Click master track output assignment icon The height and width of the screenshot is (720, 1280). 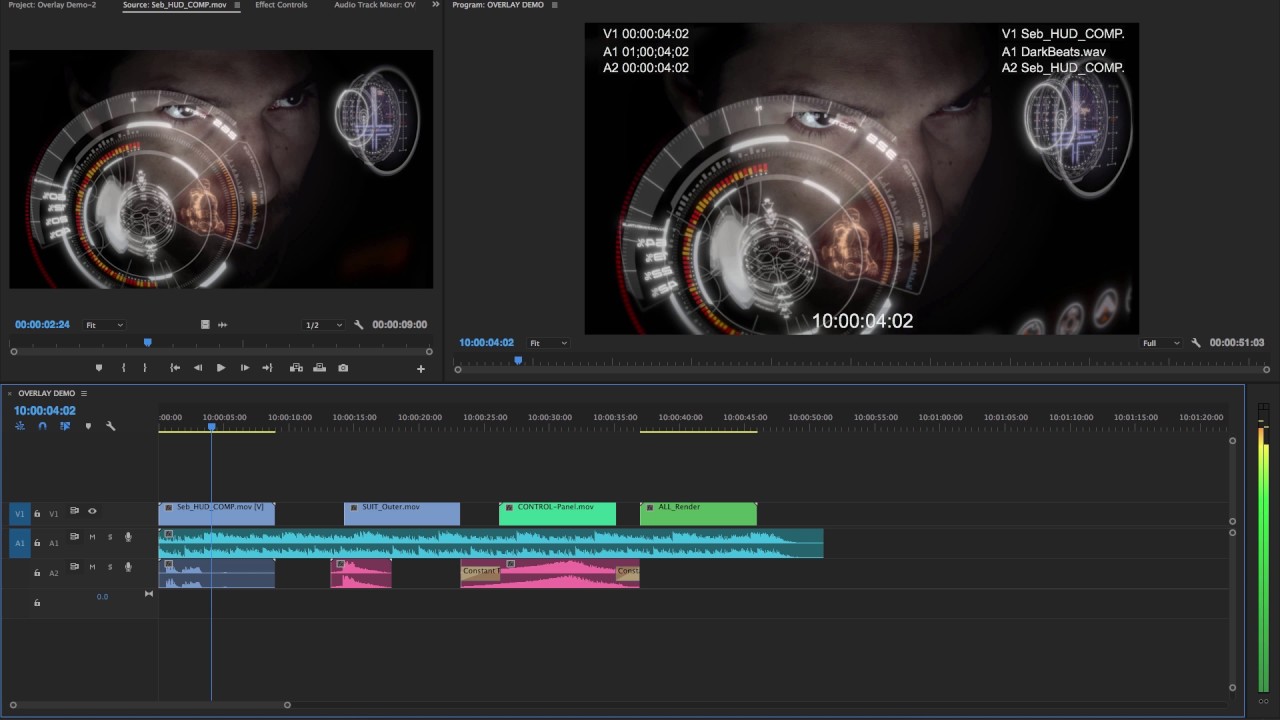point(149,594)
